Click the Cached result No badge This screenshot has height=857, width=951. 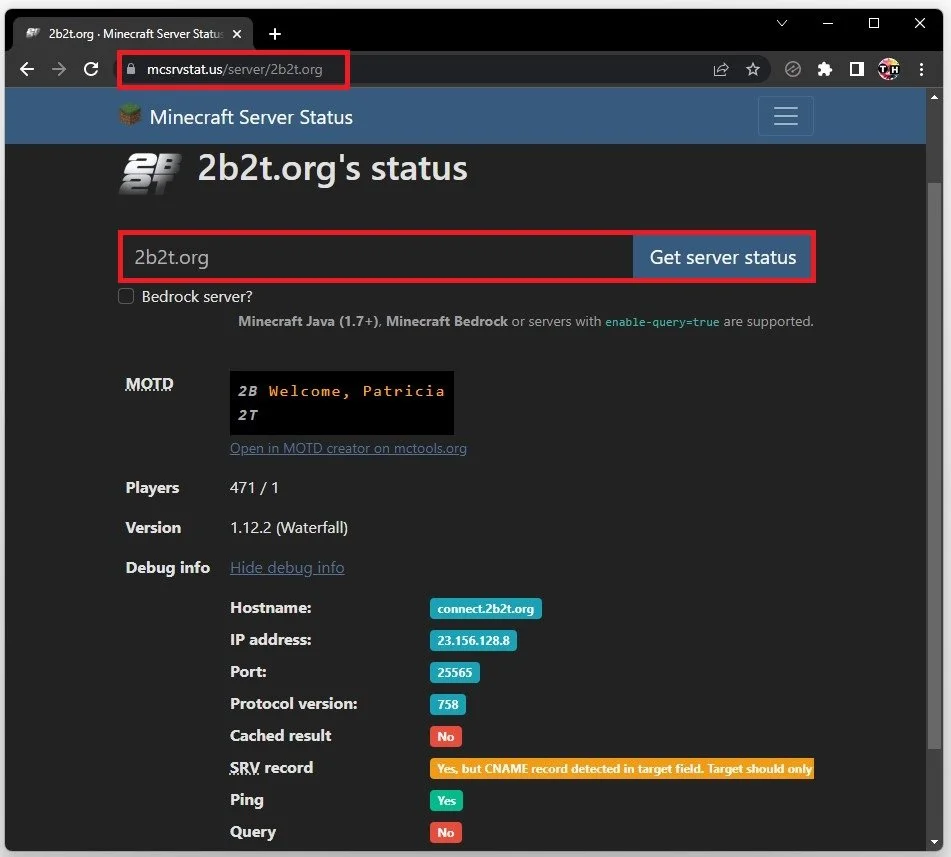click(x=446, y=737)
